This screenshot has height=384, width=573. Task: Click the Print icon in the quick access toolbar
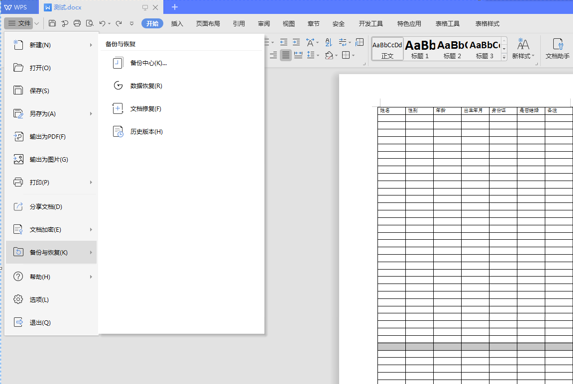click(x=77, y=23)
